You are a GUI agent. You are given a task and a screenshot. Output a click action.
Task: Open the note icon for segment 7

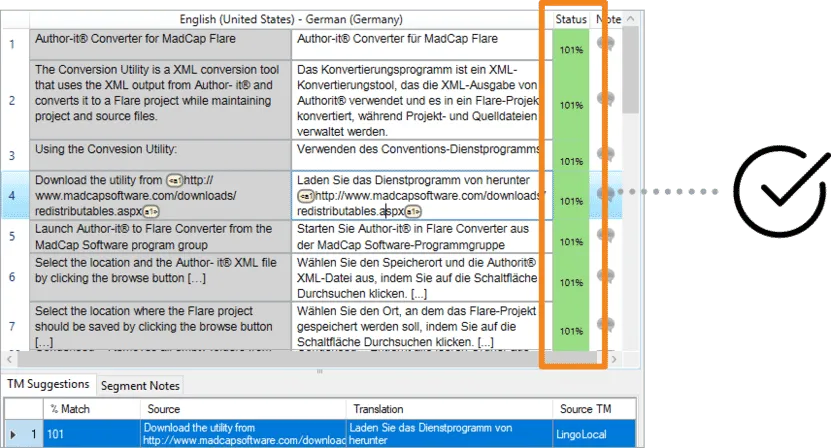pos(606,324)
